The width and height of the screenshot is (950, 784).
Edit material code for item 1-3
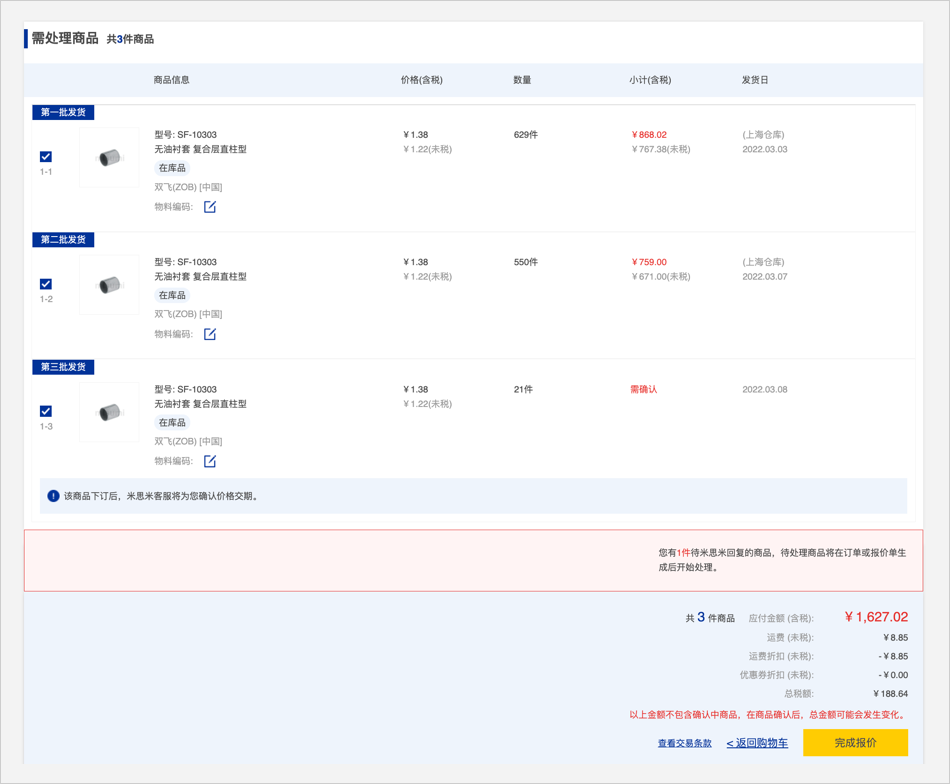(210, 461)
